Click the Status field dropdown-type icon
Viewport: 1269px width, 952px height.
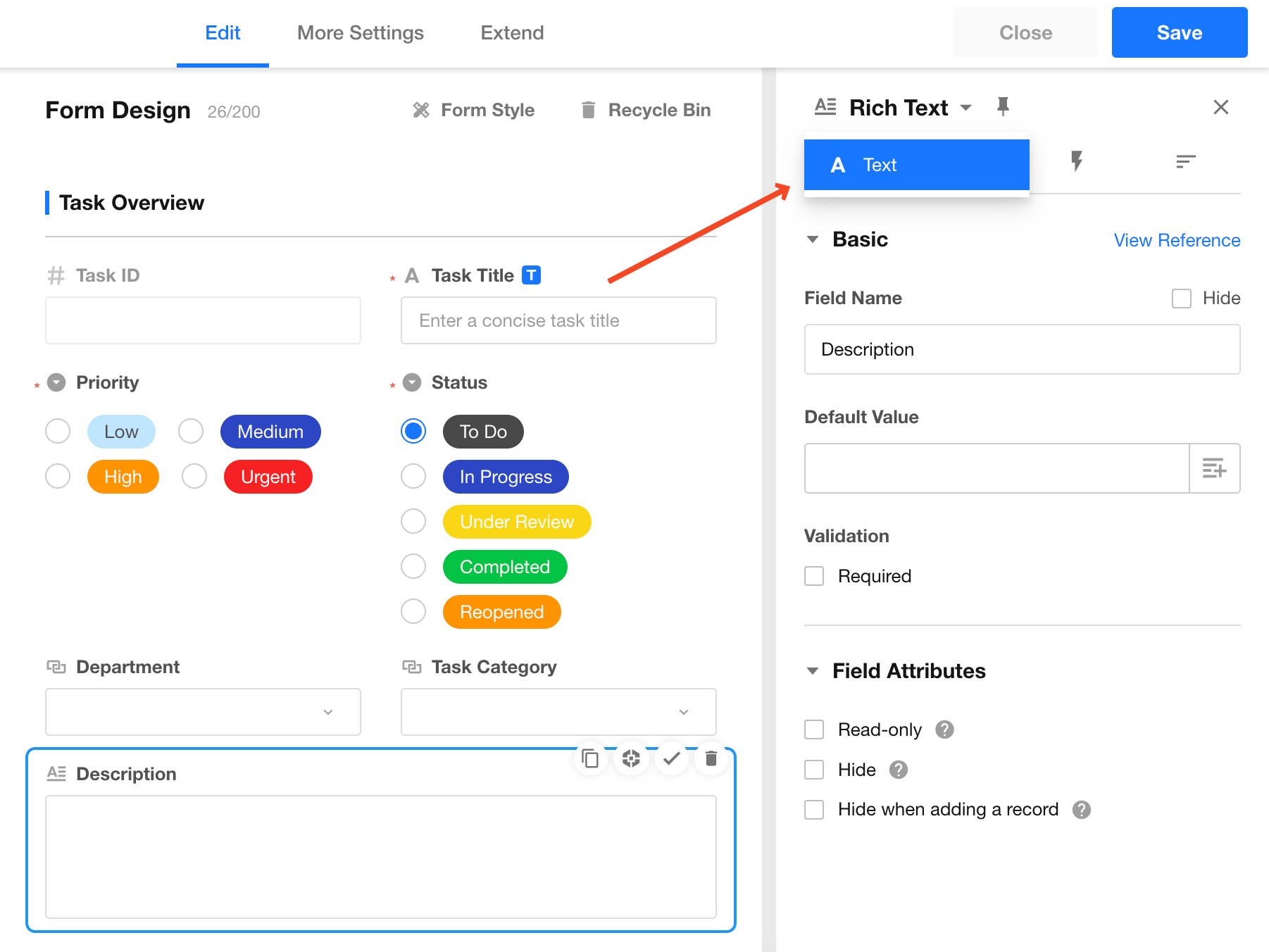[412, 382]
